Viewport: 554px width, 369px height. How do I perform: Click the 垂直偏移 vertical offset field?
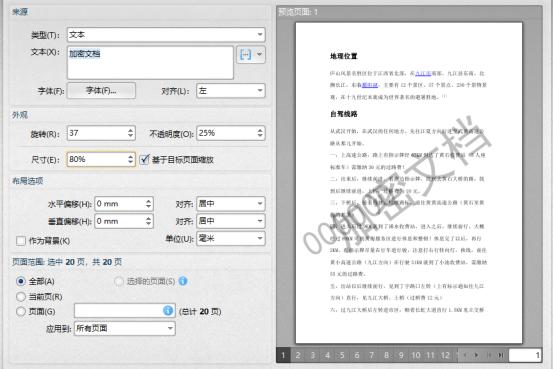[119, 221]
